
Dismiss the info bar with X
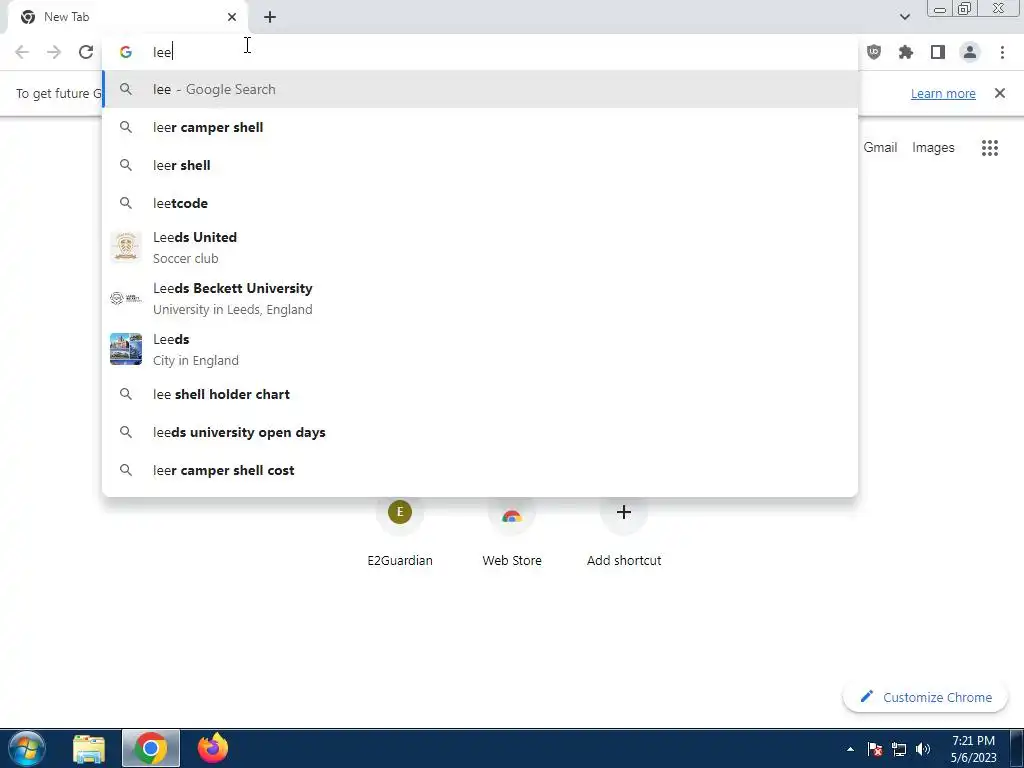[1000, 93]
